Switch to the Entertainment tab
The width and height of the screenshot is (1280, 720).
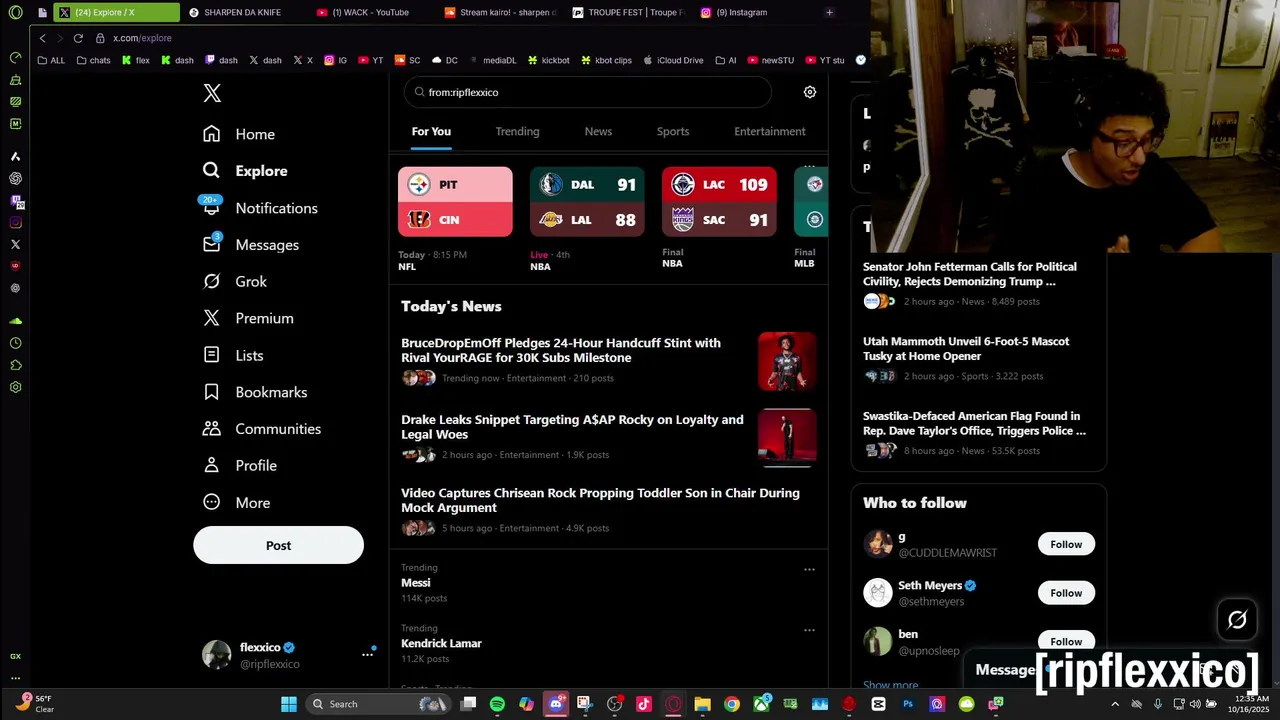770,131
